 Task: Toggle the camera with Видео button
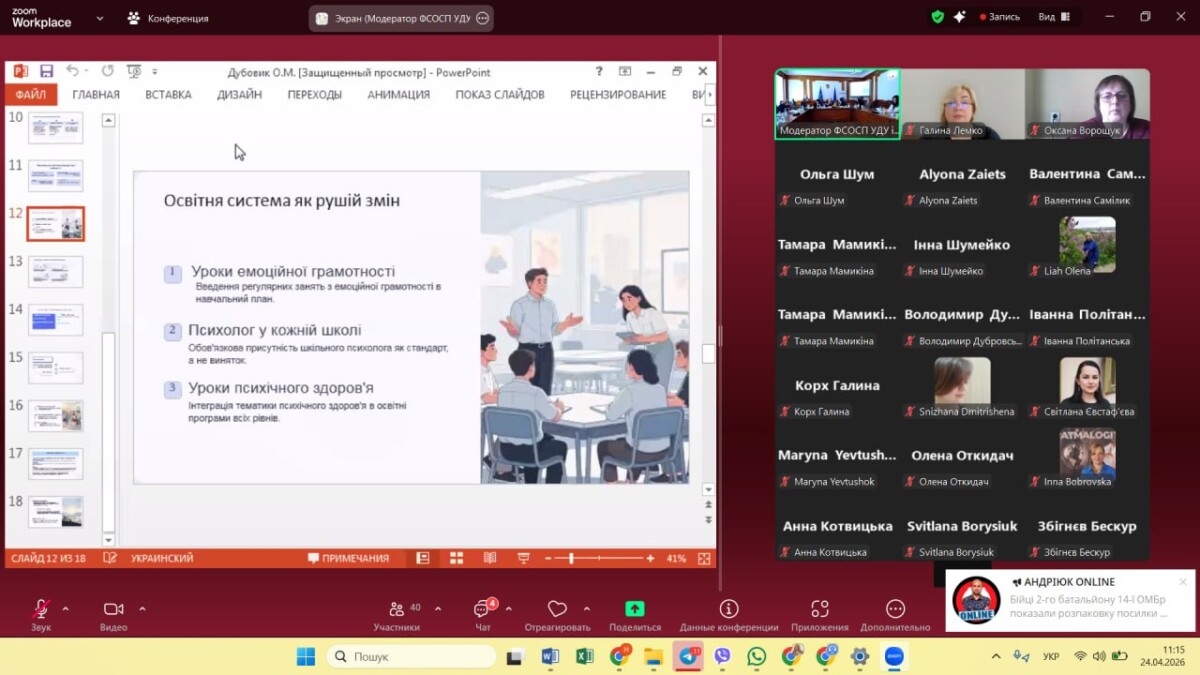coord(113,609)
